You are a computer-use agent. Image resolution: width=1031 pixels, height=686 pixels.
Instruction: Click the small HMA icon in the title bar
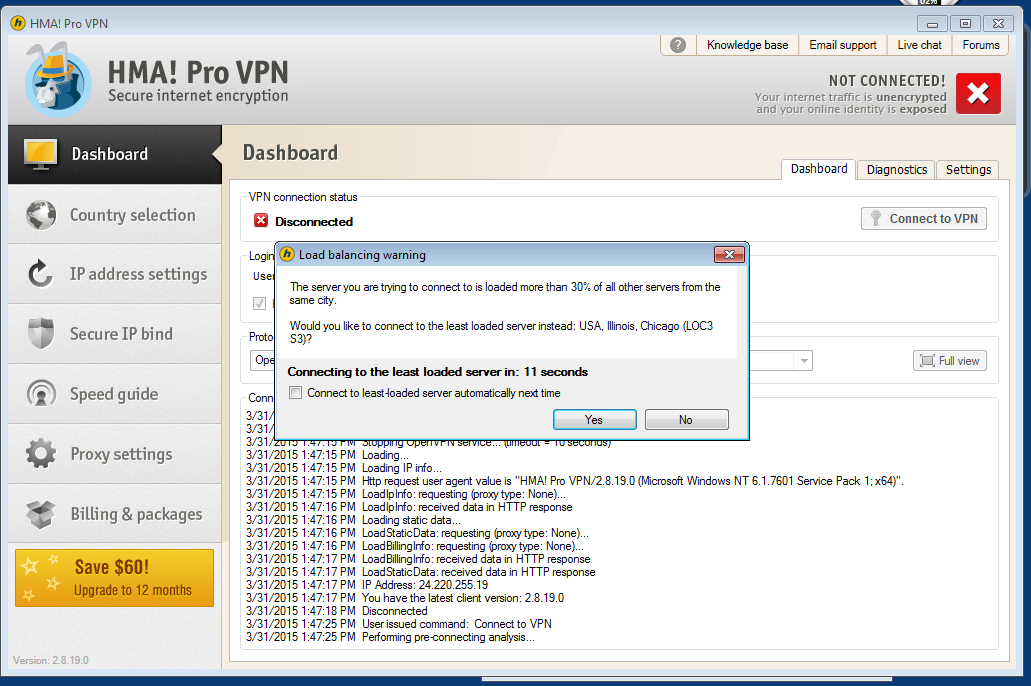(x=18, y=23)
